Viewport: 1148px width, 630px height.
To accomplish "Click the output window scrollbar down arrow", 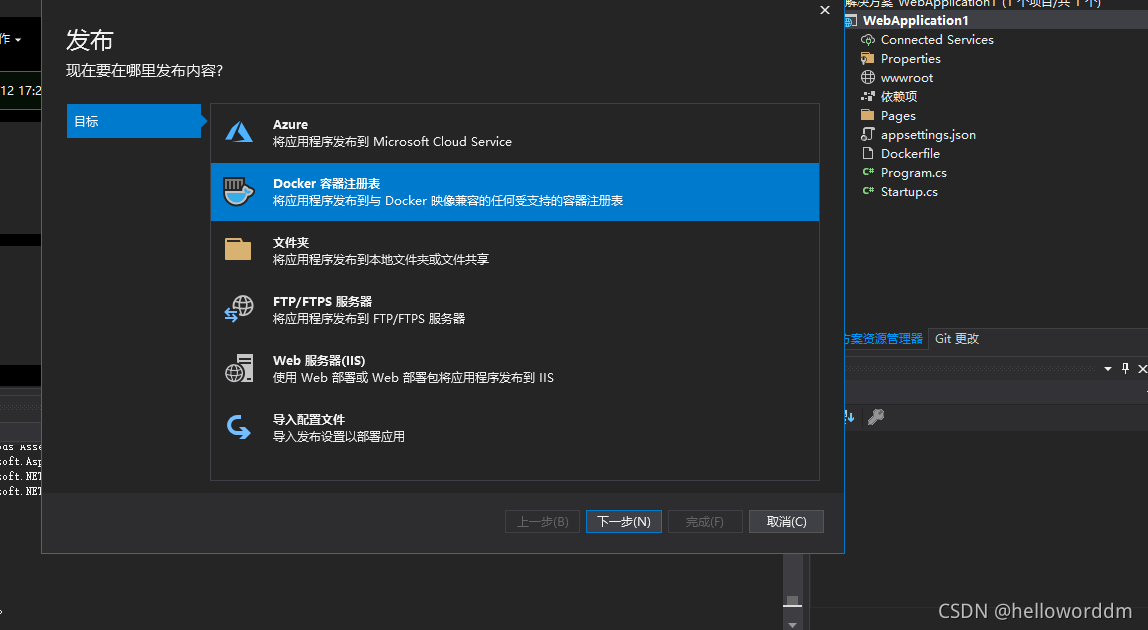I will 792,624.
